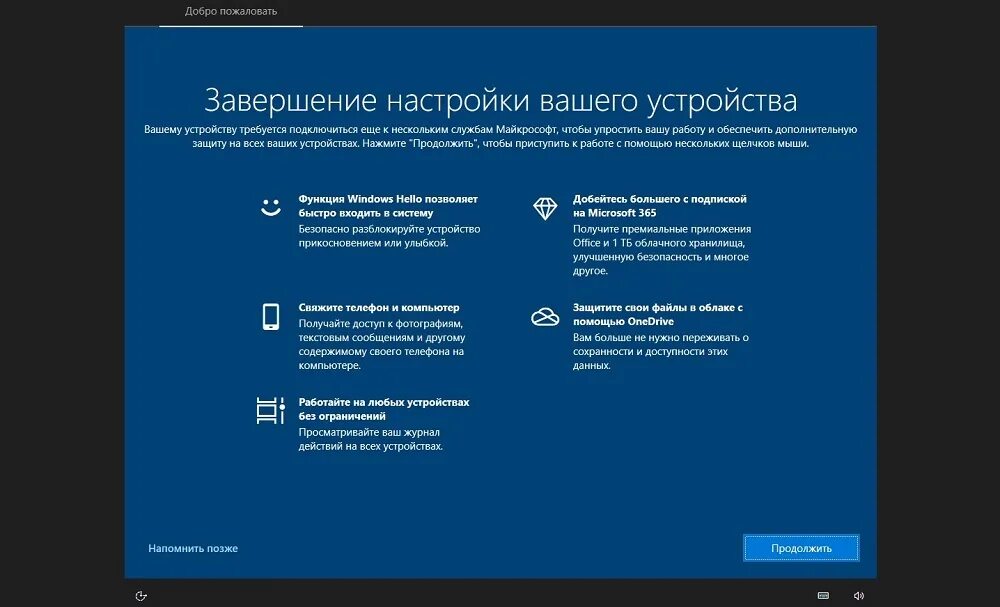Click the multi-device icon for cross-device work
The image size is (1000, 607).
coord(267,408)
